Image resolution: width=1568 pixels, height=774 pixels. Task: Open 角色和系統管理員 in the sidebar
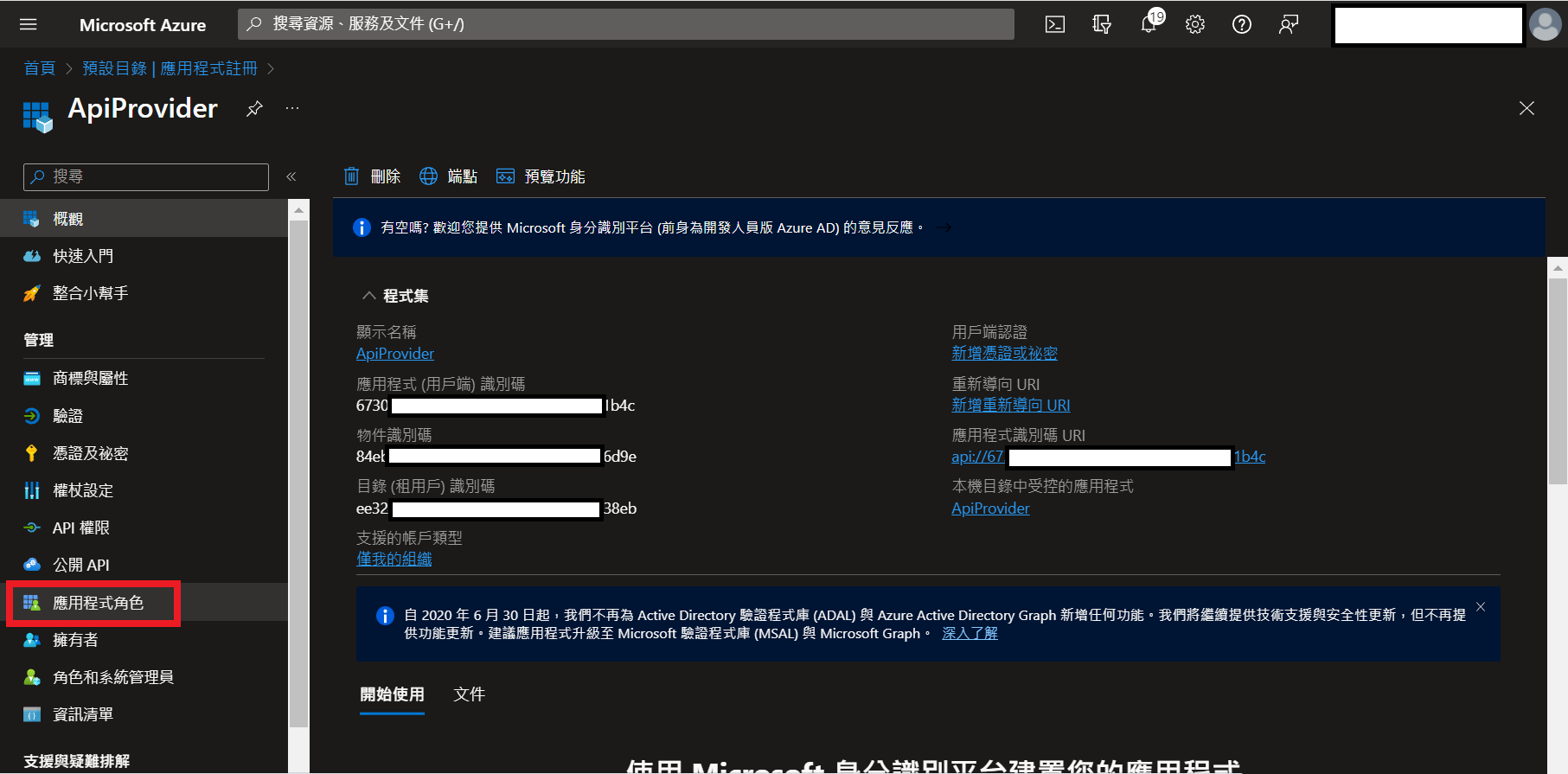(144, 677)
